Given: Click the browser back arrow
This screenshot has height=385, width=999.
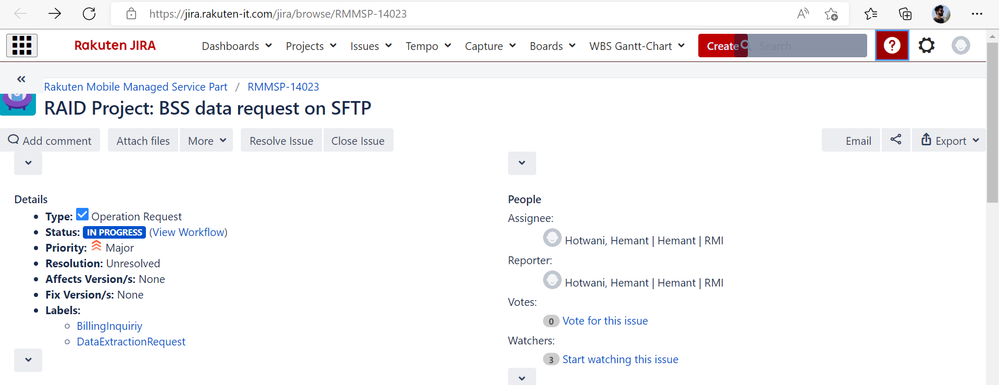Looking at the screenshot, I should tap(20, 13).
